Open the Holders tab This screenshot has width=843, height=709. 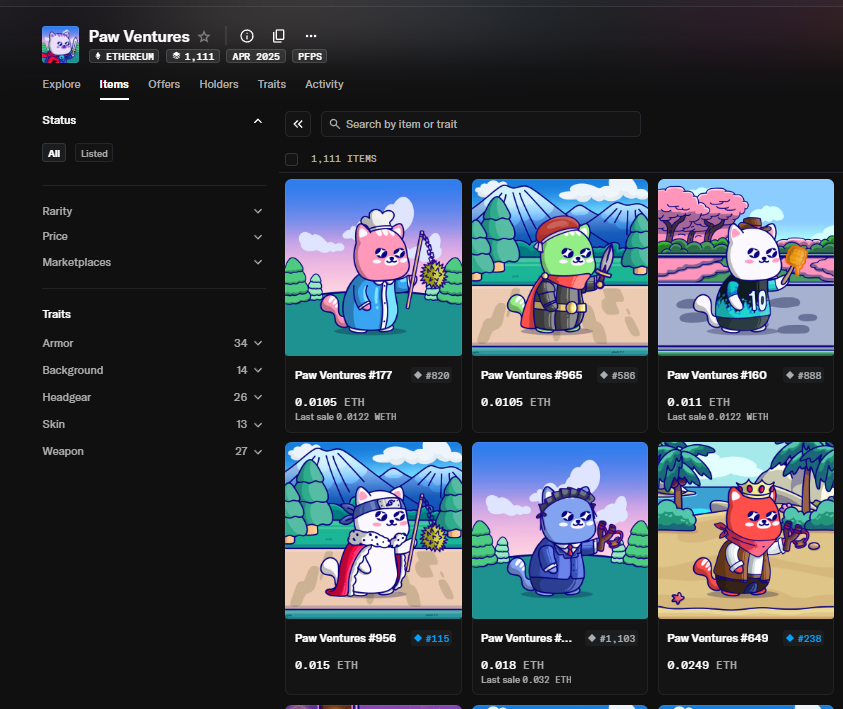pos(219,84)
